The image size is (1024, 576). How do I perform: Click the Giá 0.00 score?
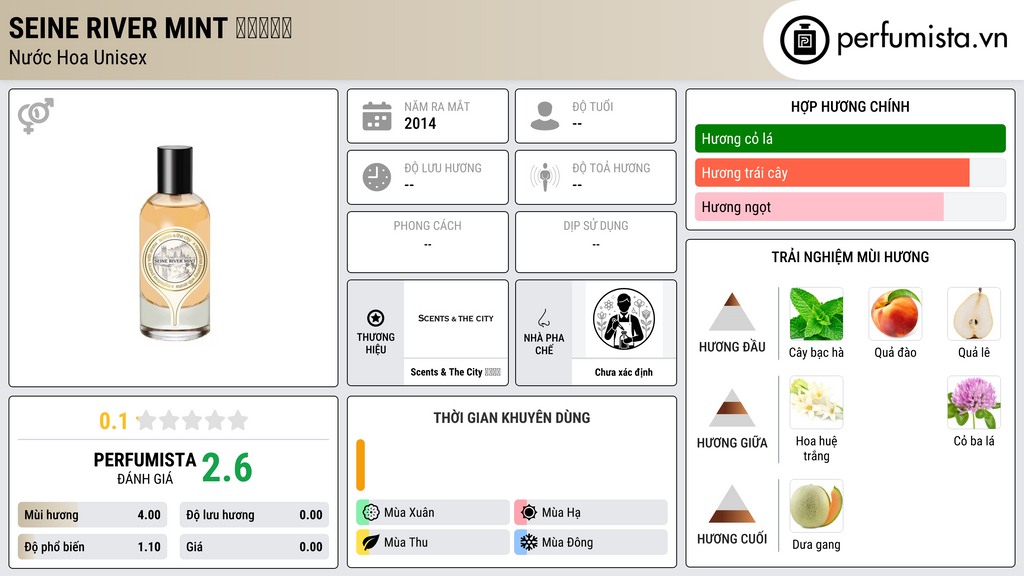[x=254, y=547]
